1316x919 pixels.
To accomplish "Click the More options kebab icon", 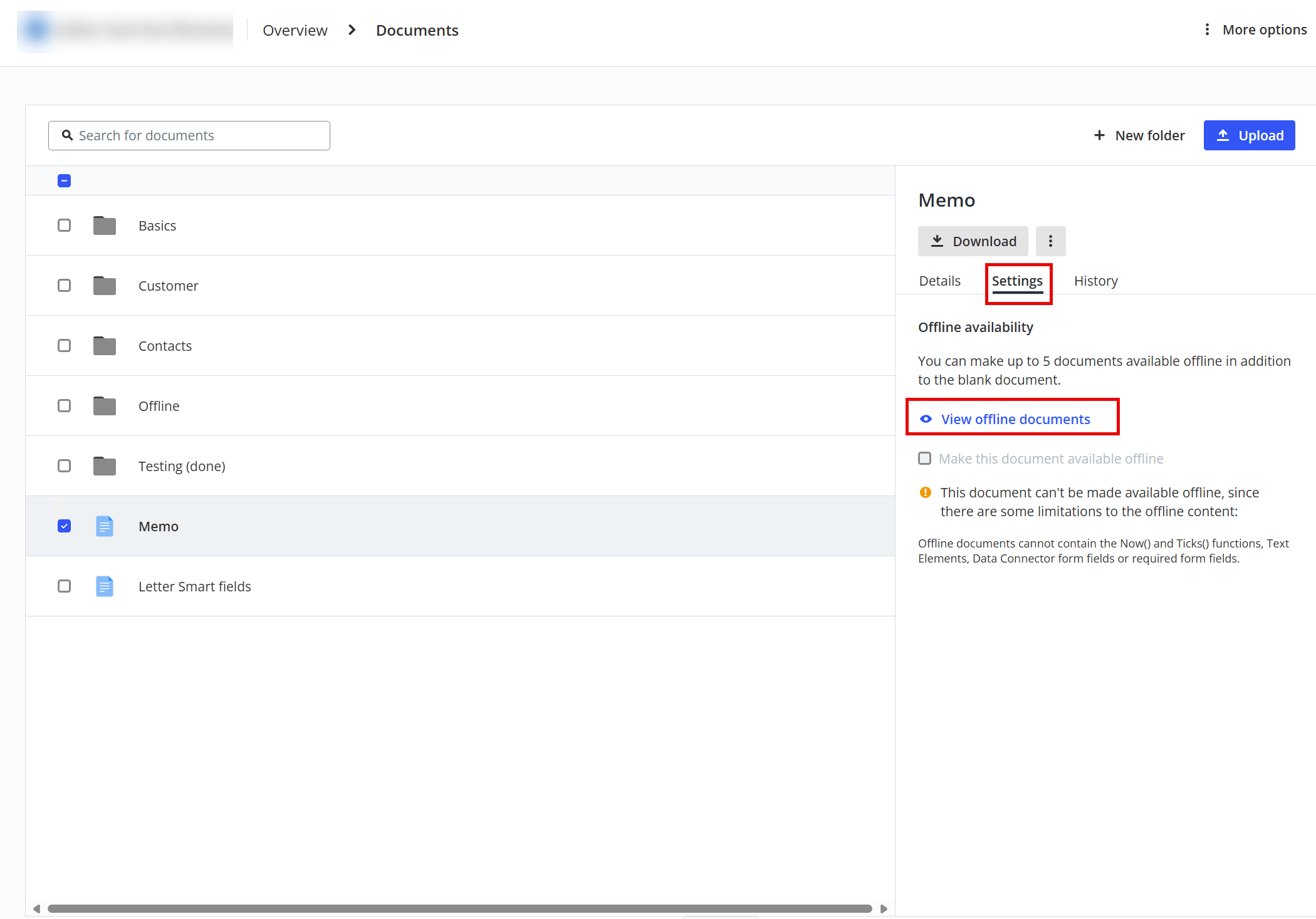I will (1207, 29).
